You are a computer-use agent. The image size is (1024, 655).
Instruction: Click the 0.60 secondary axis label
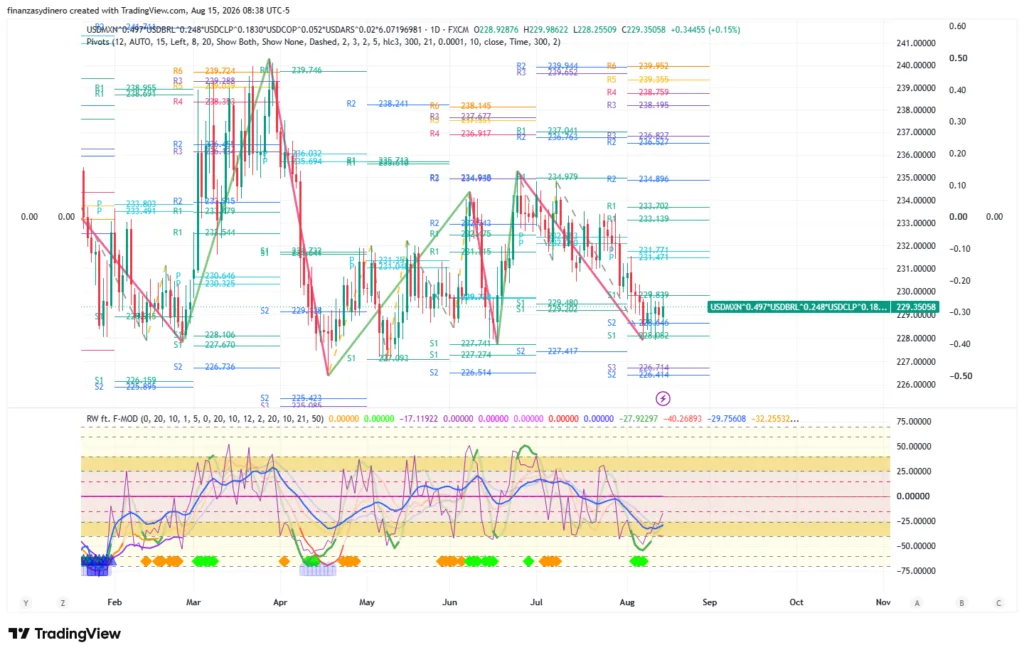click(x=957, y=26)
